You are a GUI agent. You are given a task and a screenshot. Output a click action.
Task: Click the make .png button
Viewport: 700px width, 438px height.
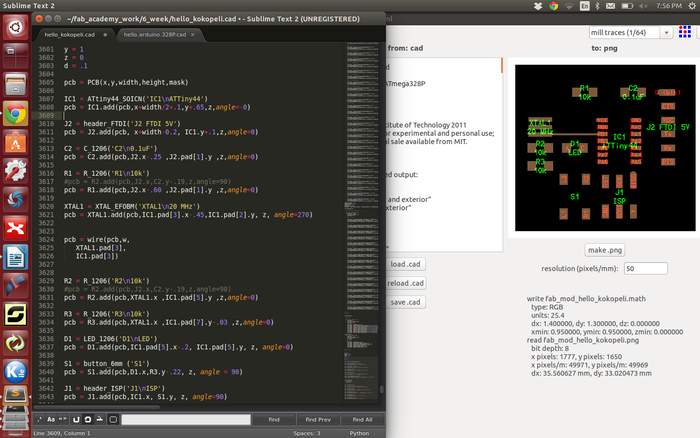click(604, 250)
